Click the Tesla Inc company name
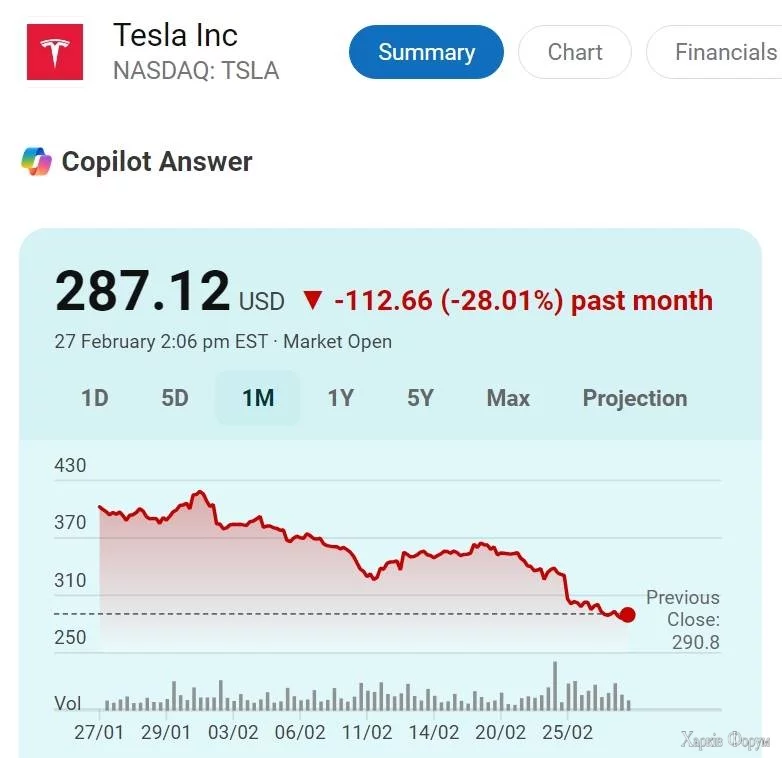This screenshot has height=758, width=782. [x=175, y=35]
